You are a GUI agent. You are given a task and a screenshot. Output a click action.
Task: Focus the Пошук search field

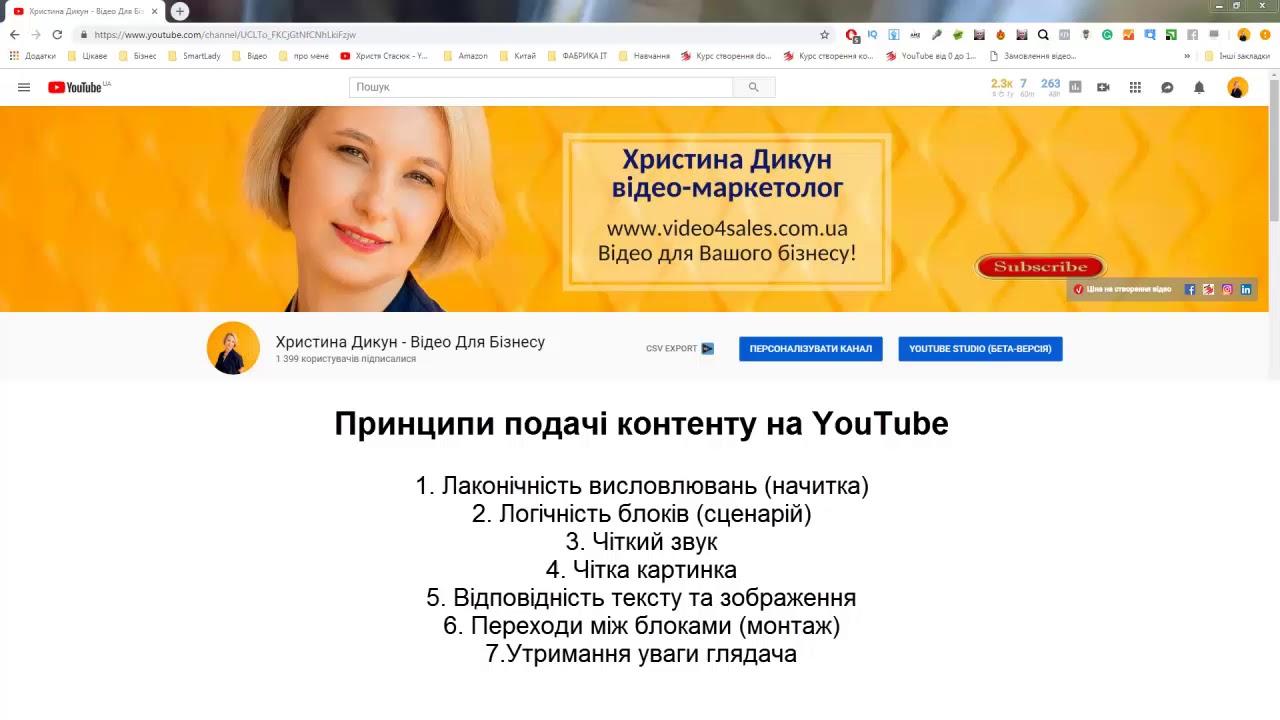pyautogui.click(x=541, y=87)
